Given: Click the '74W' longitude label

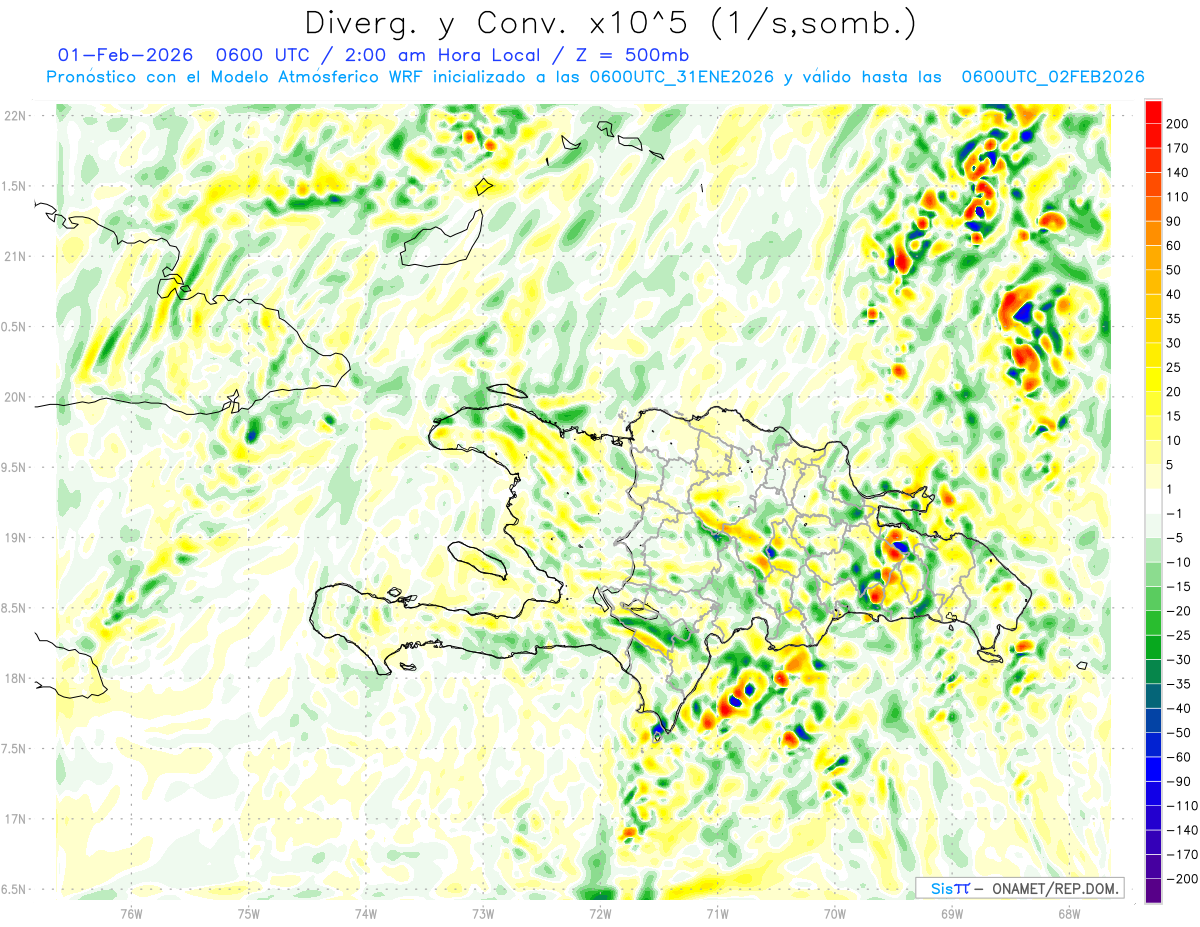Looking at the screenshot, I should tap(366, 913).
